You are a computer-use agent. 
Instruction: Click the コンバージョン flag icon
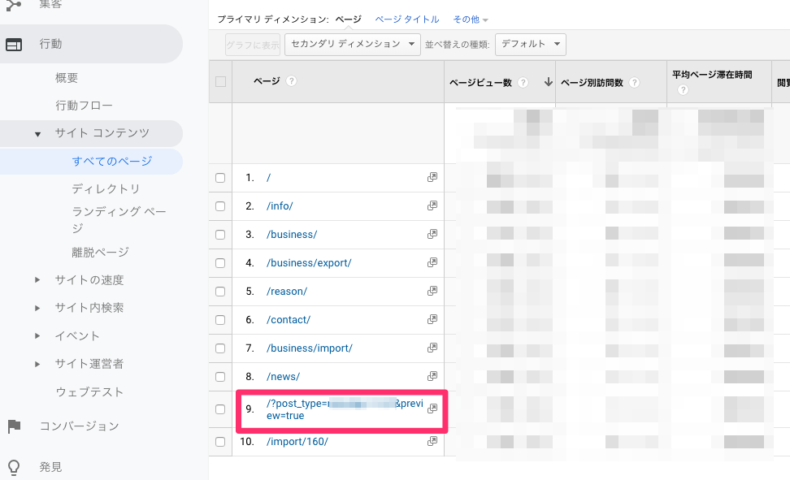click(x=14, y=426)
